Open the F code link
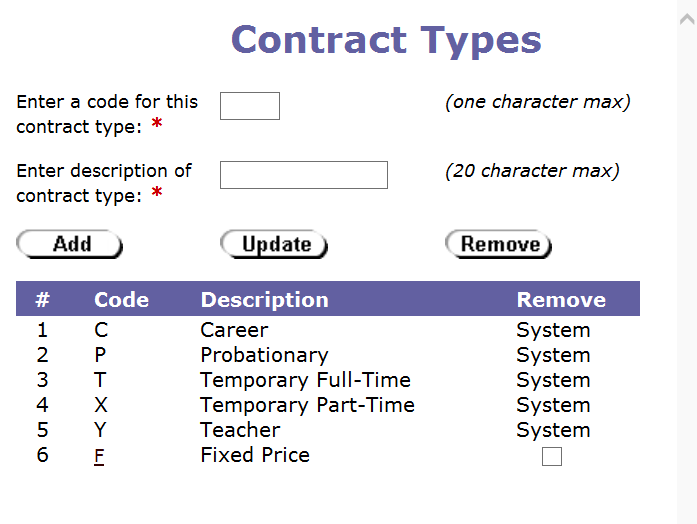This screenshot has width=697, height=524. (99, 456)
